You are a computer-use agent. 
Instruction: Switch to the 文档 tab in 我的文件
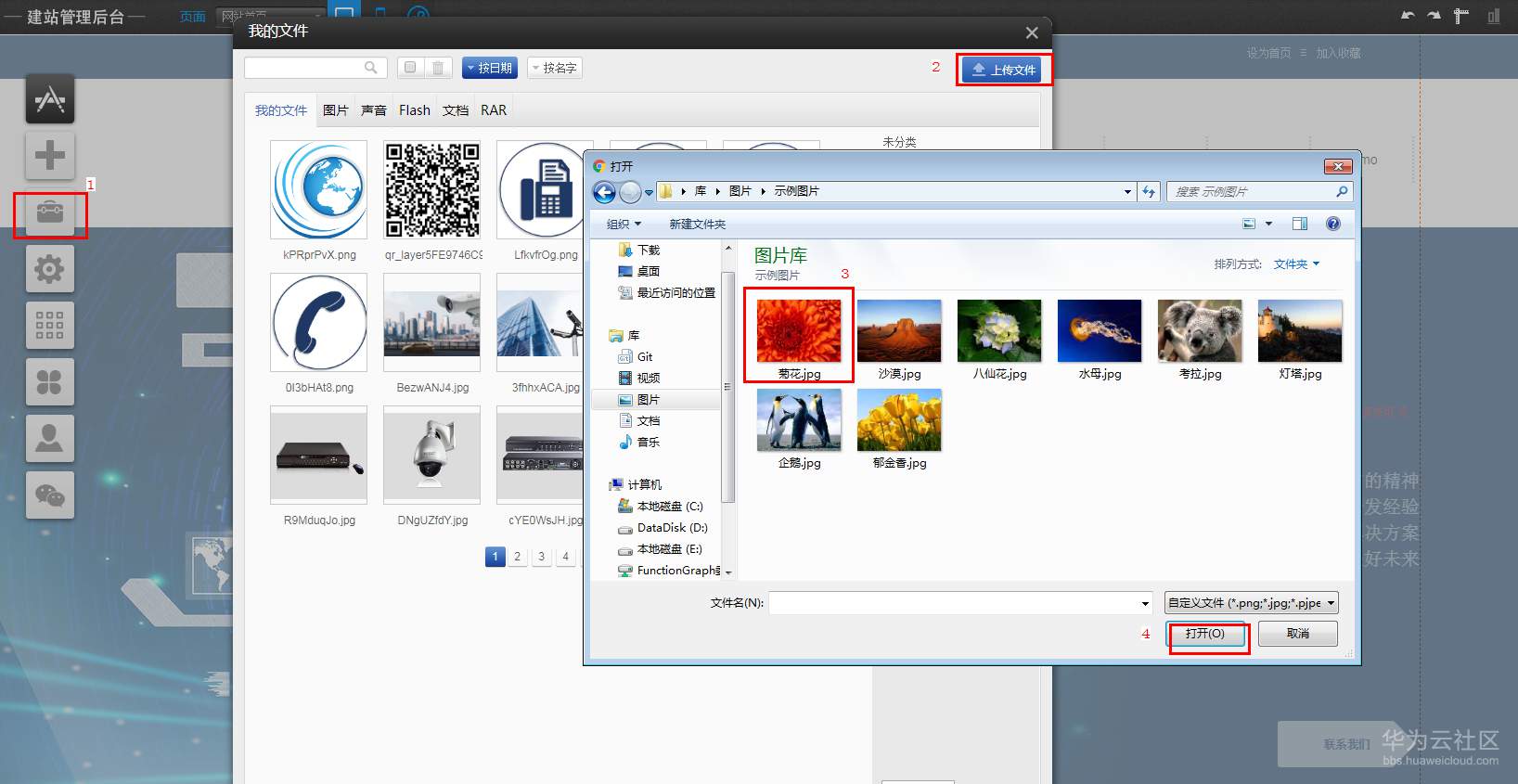pos(456,110)
